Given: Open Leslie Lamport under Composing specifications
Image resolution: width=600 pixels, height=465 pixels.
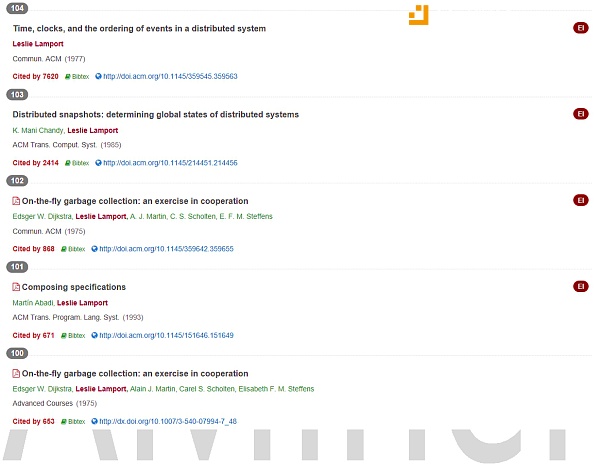Looking at the screenshot, I should pos(82,303).
